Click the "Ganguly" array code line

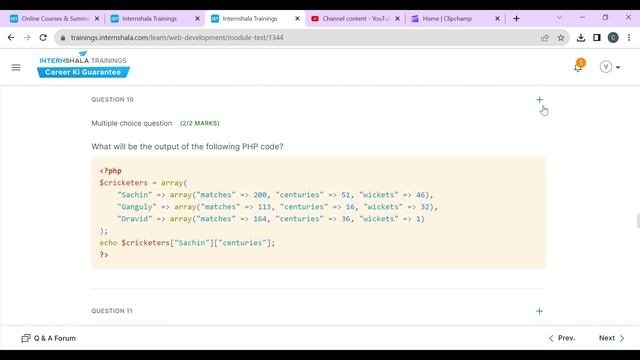coord(277,207)
